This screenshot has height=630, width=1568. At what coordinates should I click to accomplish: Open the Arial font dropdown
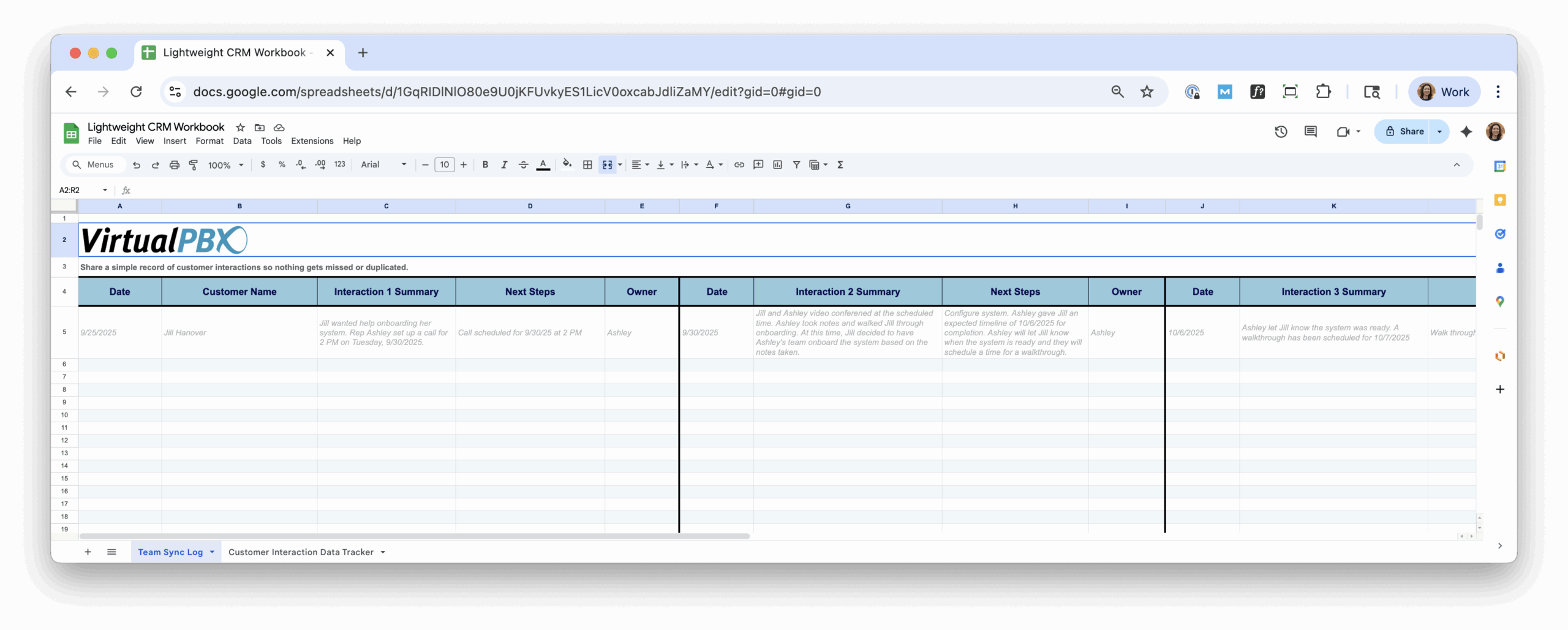(x=383, y=165)
